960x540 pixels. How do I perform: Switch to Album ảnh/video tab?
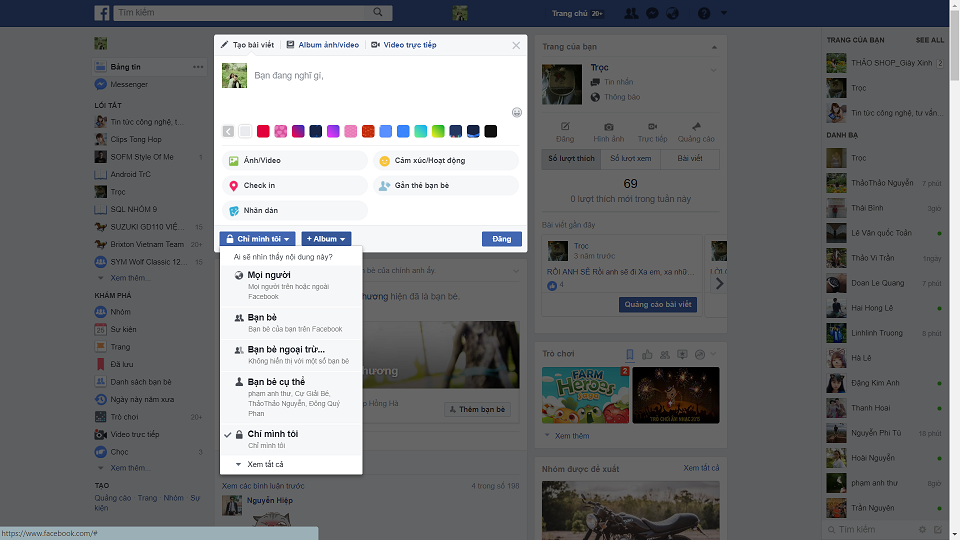pyautogui.click(x=323, y=45)
